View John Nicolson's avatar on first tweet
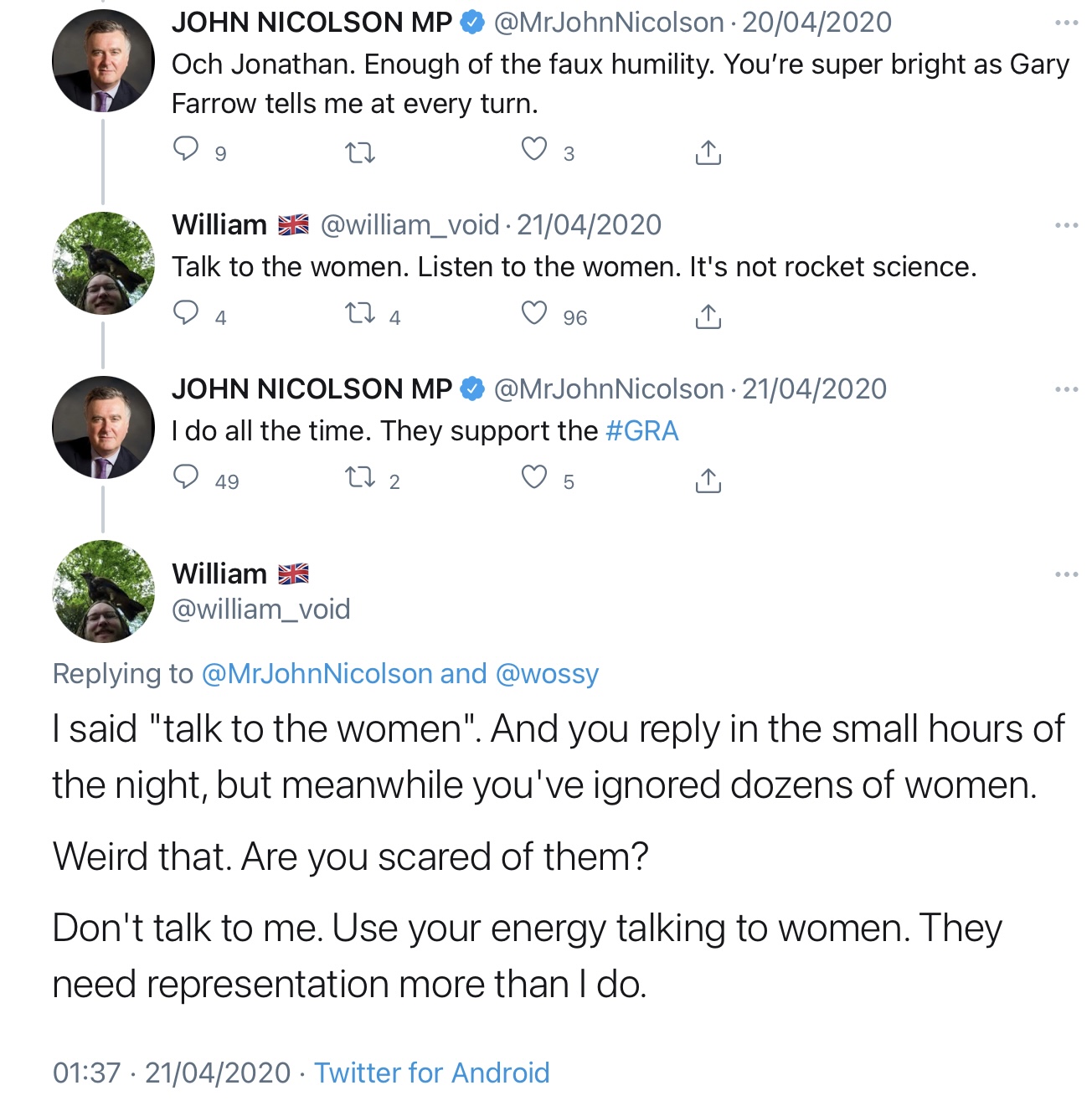Image resolution: width=1092 pixels, height=1106 pixels. pyautogui.click(x=103, y=61)
